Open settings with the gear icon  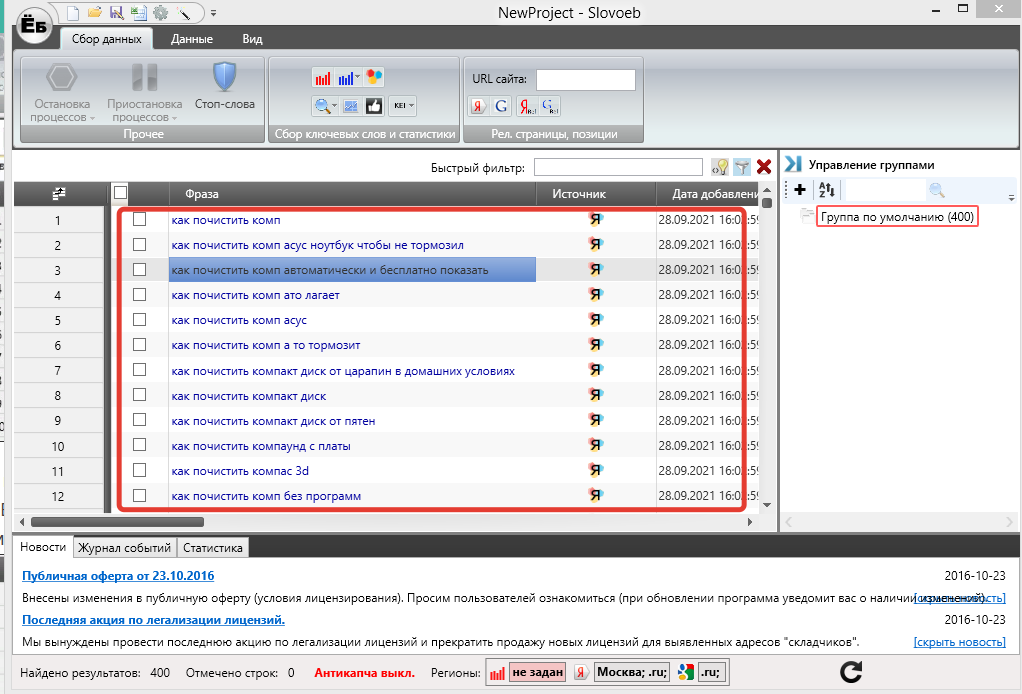point(160,13)
